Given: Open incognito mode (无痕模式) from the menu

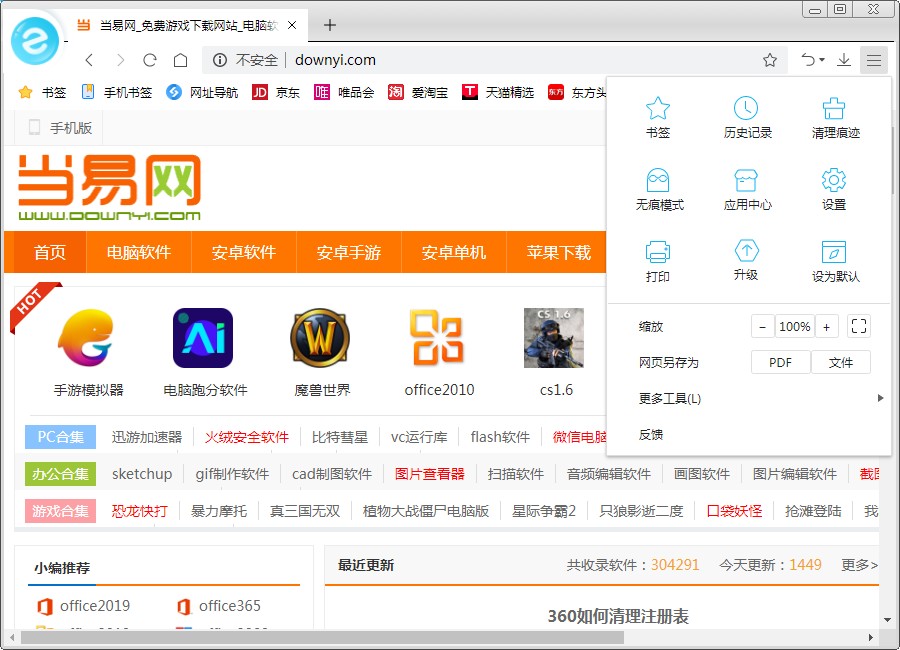Looking at the screenshot, I should 657,187.
